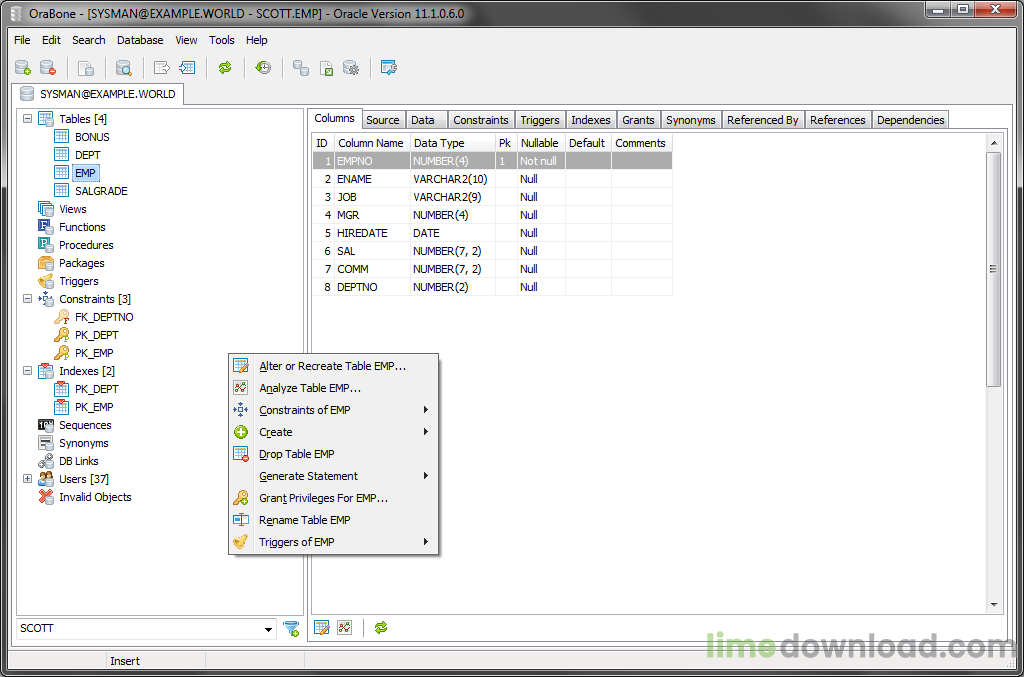Click the vertical scrollbar of columns grid

point(993,270)
